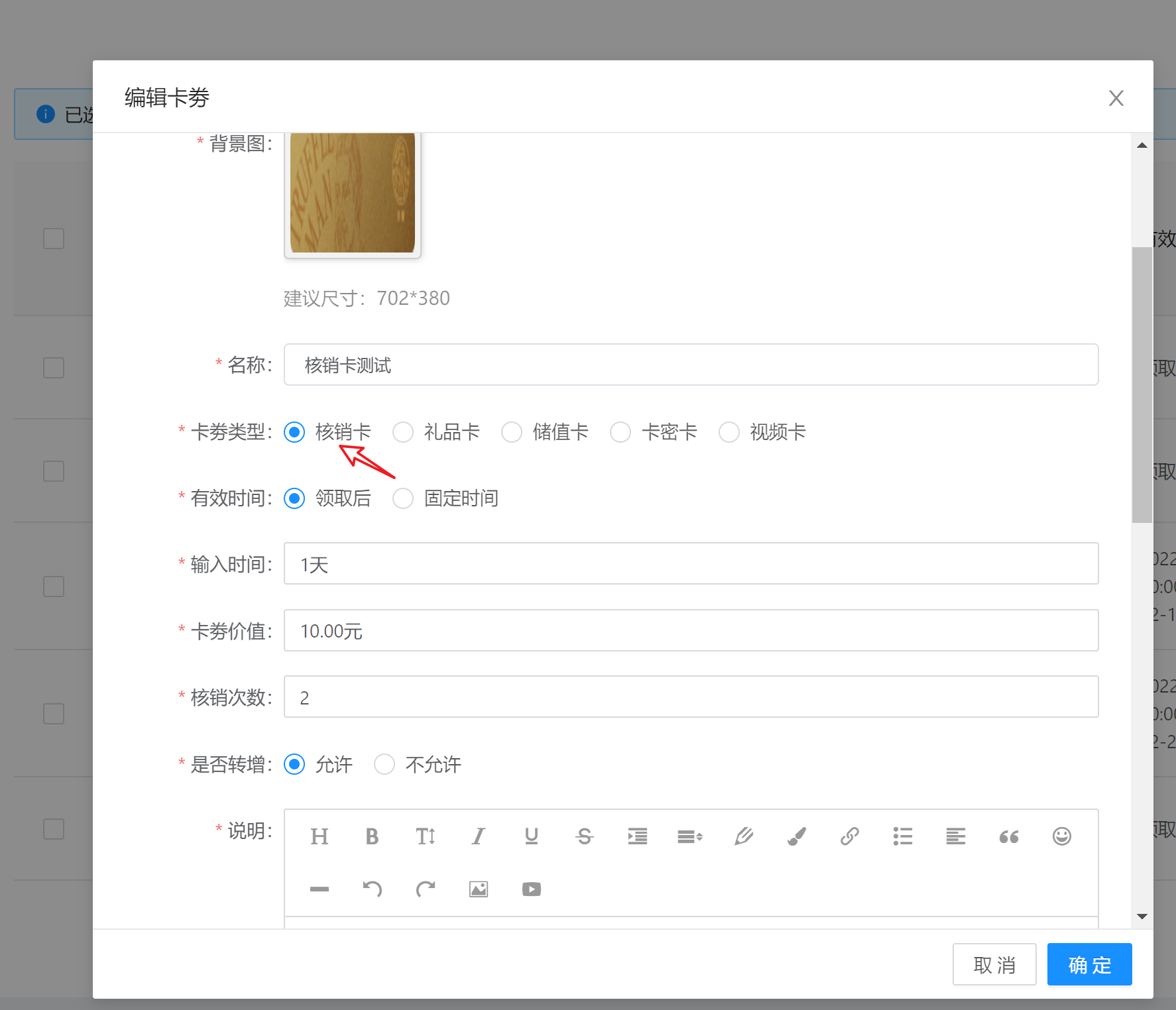Select 不允许 for transfer option
The image size is (1176, 1010).
click(384, 764)
